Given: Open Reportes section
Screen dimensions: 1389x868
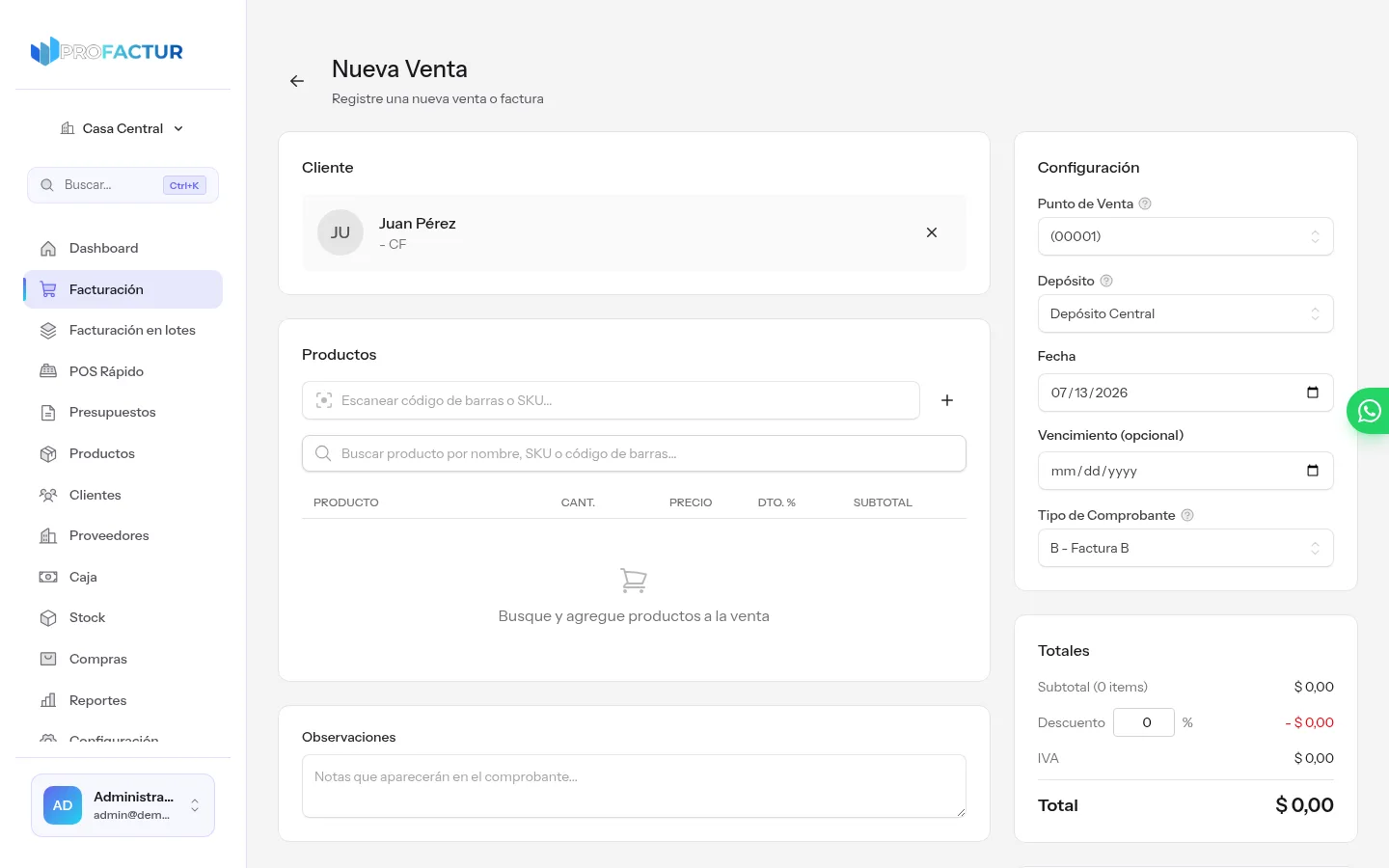Looking at the screenshot, I should (123, 700).
